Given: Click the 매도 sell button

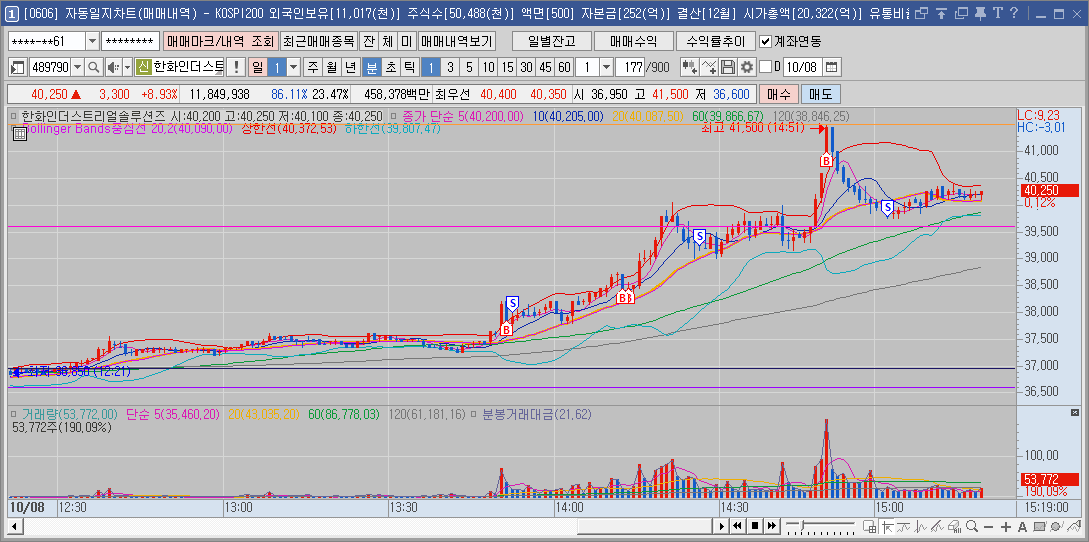Looking at the screenshot, I should pos(820,93).
